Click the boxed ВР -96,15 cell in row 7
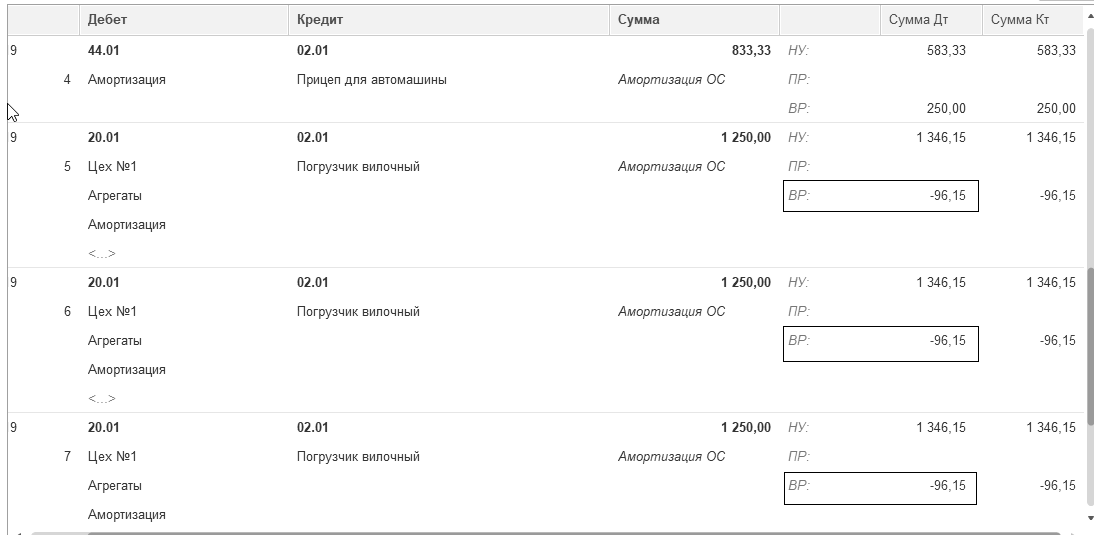This screenshot has width=1094, height=535. (879, 487)
